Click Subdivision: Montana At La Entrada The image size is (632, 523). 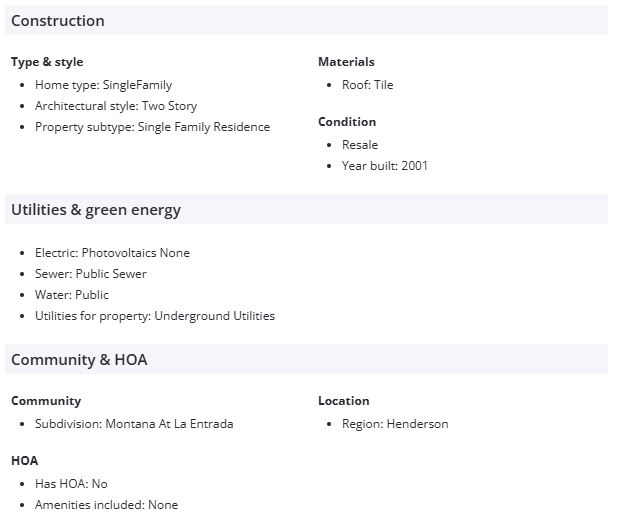pos(134,424)
